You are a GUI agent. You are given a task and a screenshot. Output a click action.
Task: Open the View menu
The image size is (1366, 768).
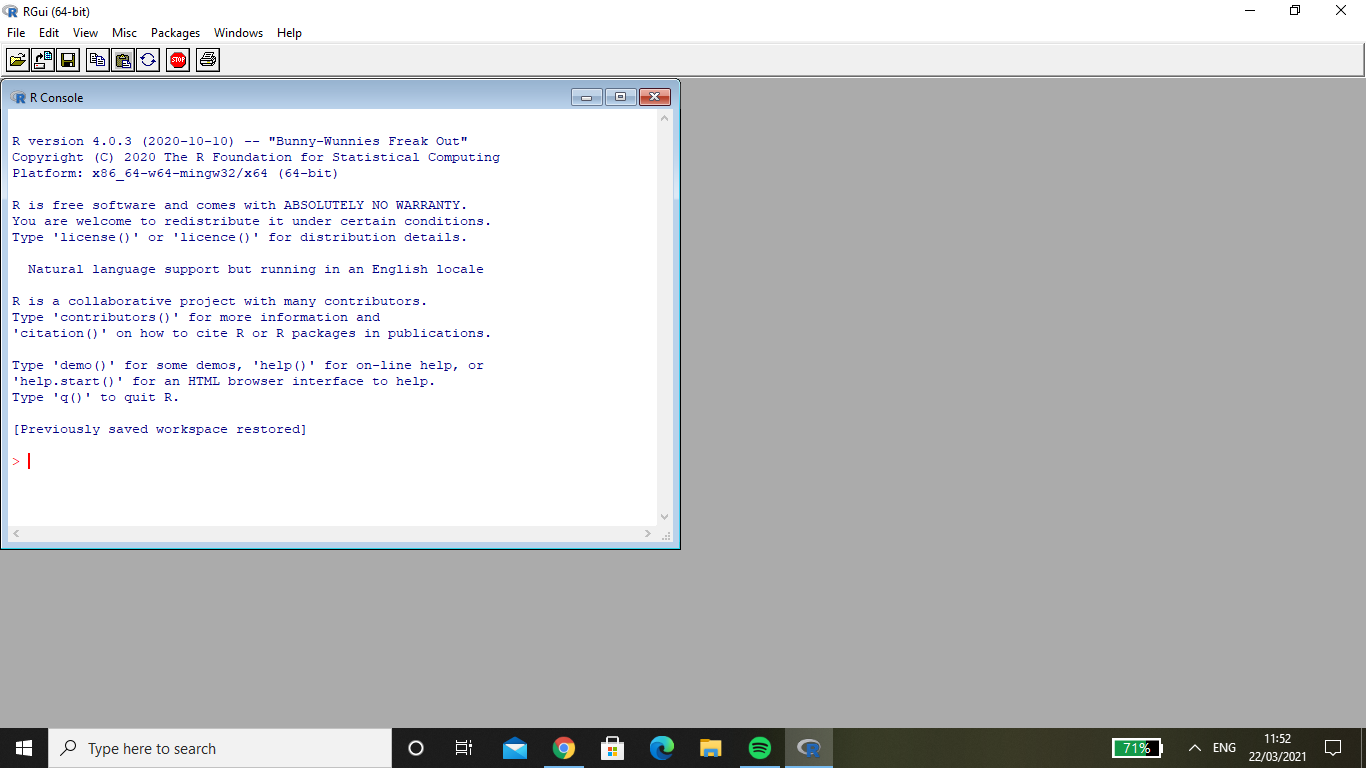click(x=86, y=33)
